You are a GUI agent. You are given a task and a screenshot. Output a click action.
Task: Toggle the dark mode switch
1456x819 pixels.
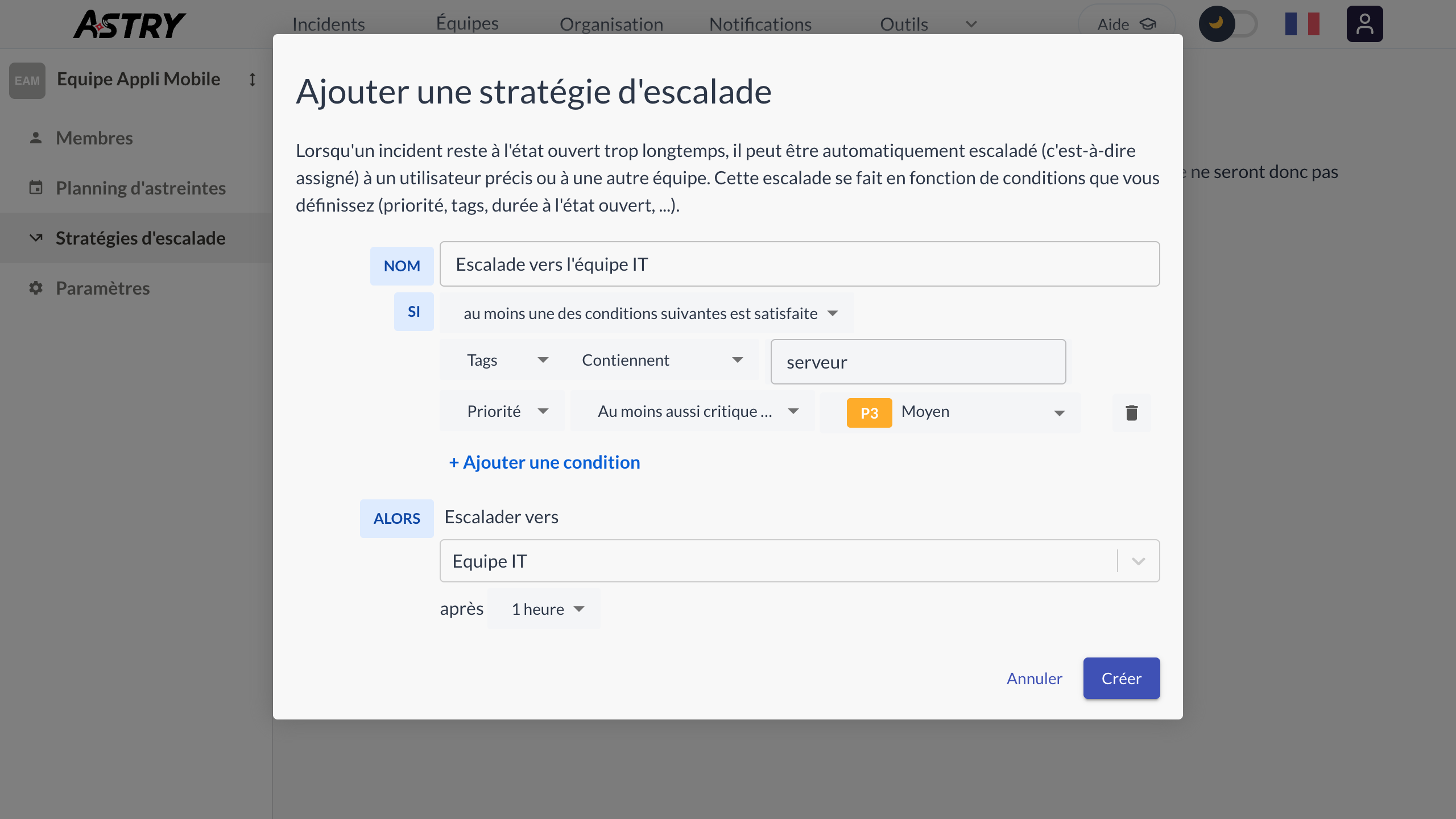click(x=1228, y=24)
